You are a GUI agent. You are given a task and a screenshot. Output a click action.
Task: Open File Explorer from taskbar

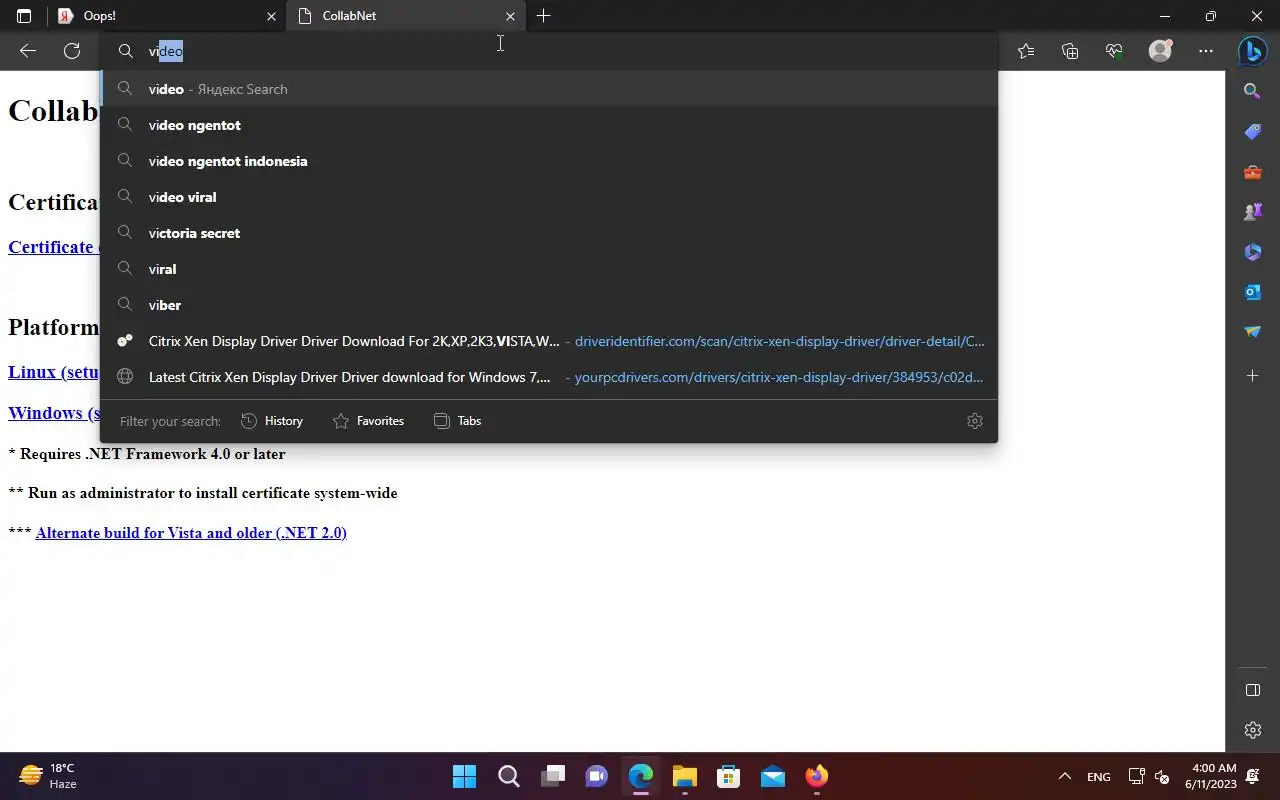click(x=684, y=776)
